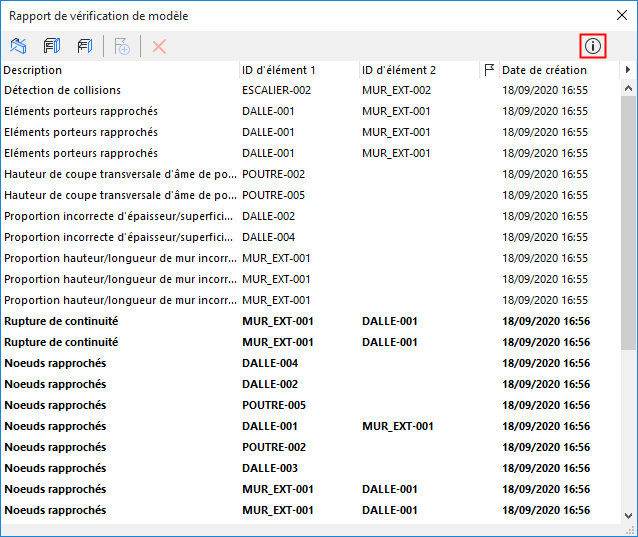The width and height of the screenshot is (638, 537).
Task: Click the date cell in the Détection de collisions row
Action: (x=545, y=90)
